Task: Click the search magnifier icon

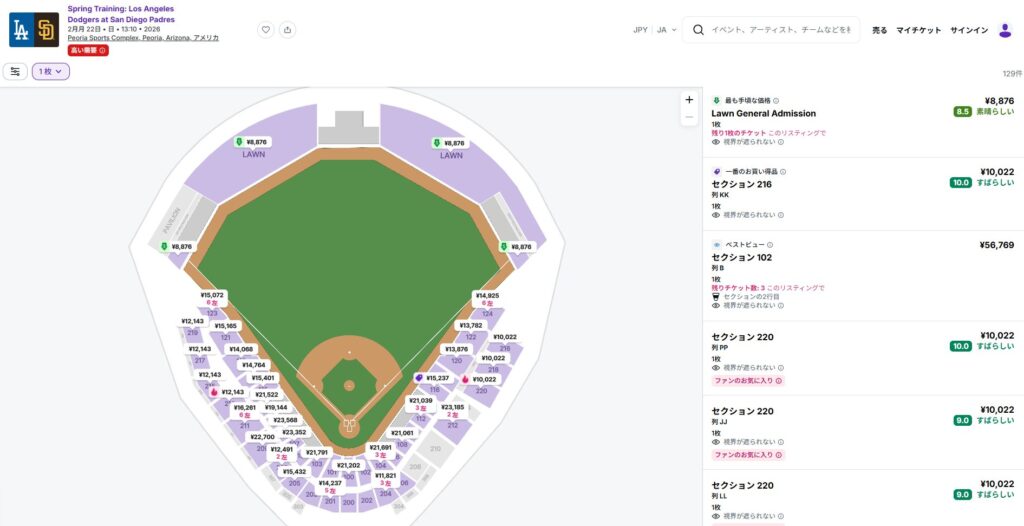Action: click(x=697, y=30)
